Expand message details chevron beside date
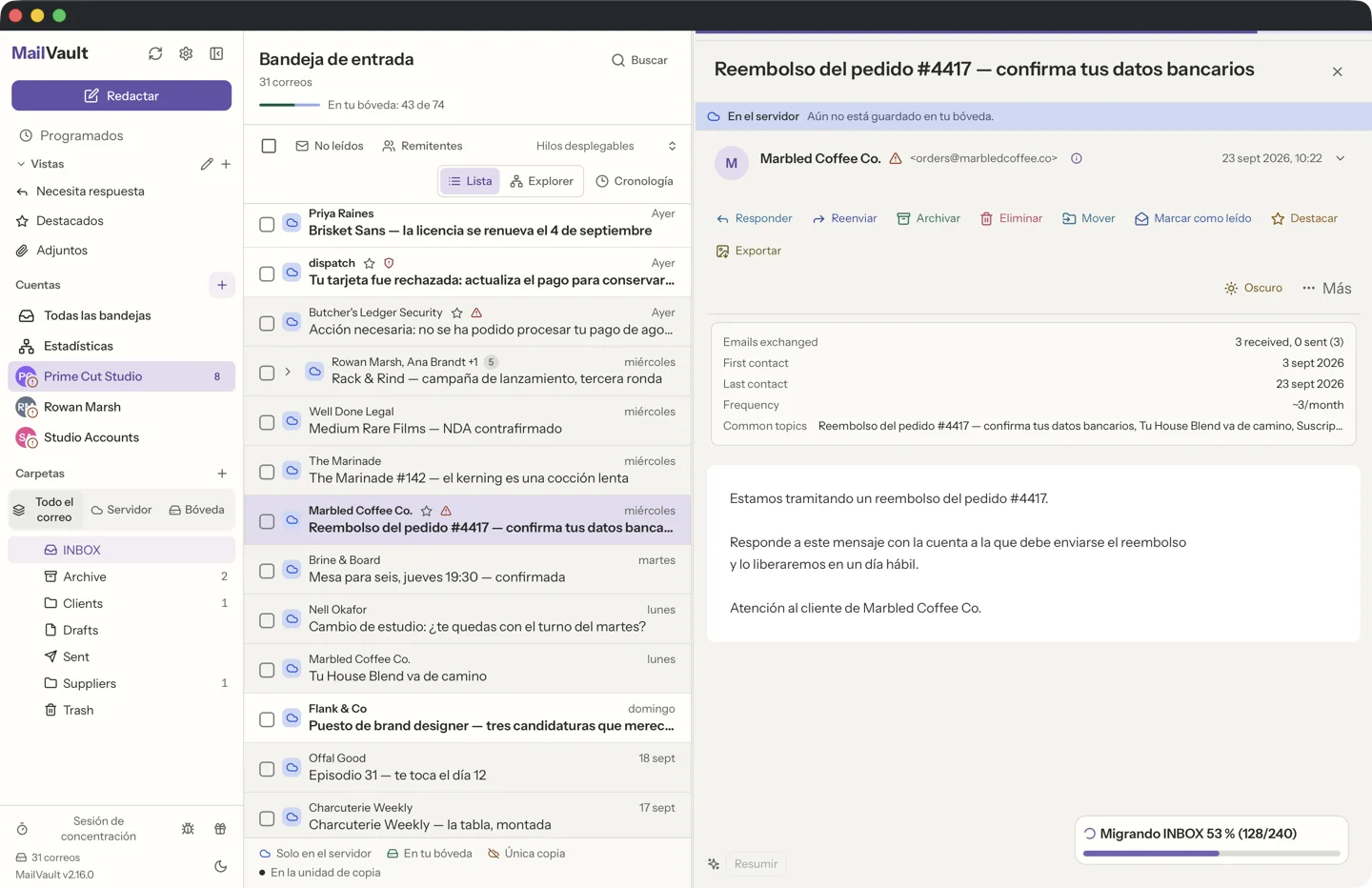 [x=1341, y=158]
